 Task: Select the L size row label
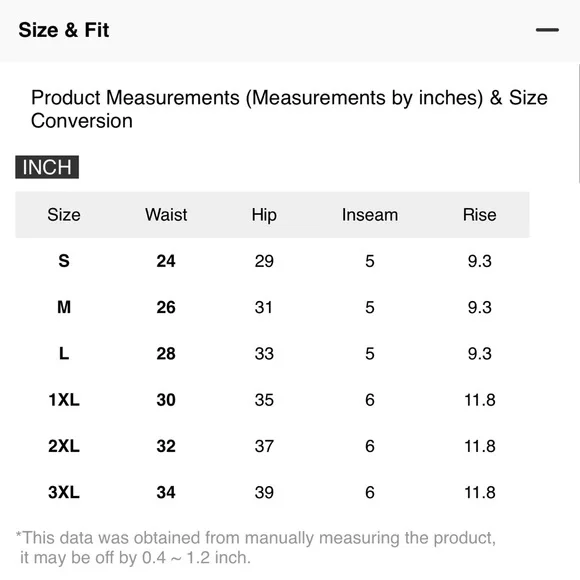tap(64, 353)
